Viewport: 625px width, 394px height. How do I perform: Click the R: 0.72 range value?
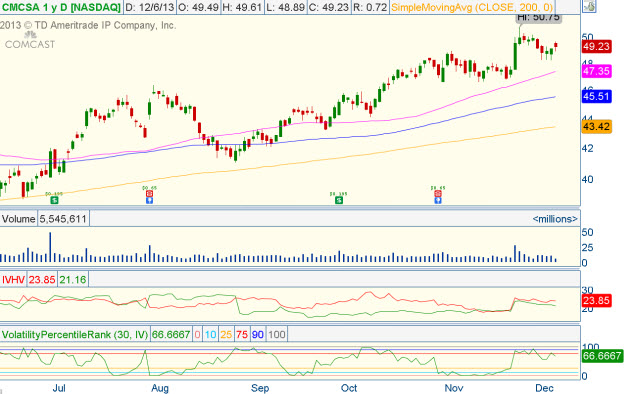(x=370, y=7)
